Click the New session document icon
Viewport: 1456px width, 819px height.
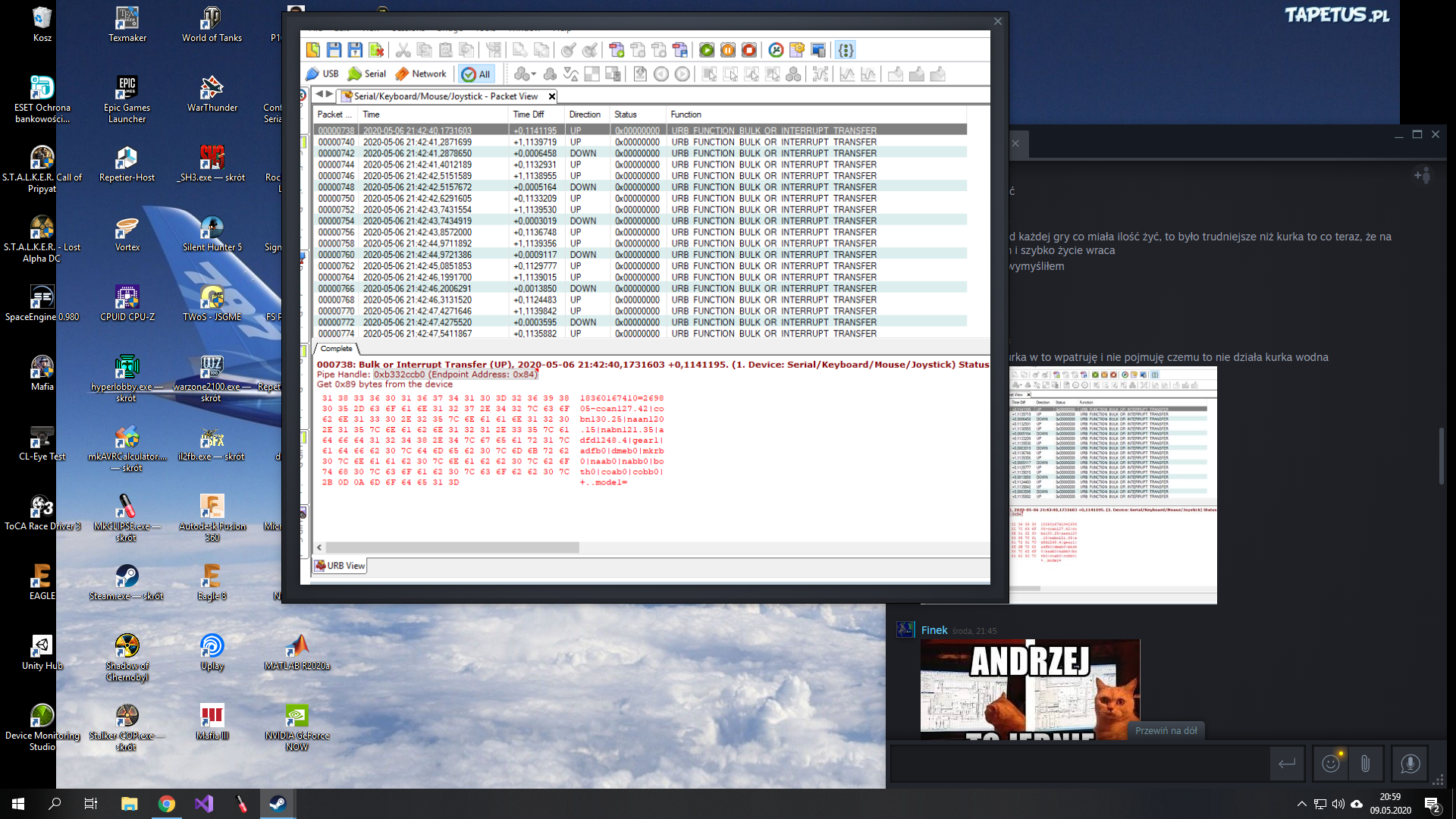[x=312, y=50]
